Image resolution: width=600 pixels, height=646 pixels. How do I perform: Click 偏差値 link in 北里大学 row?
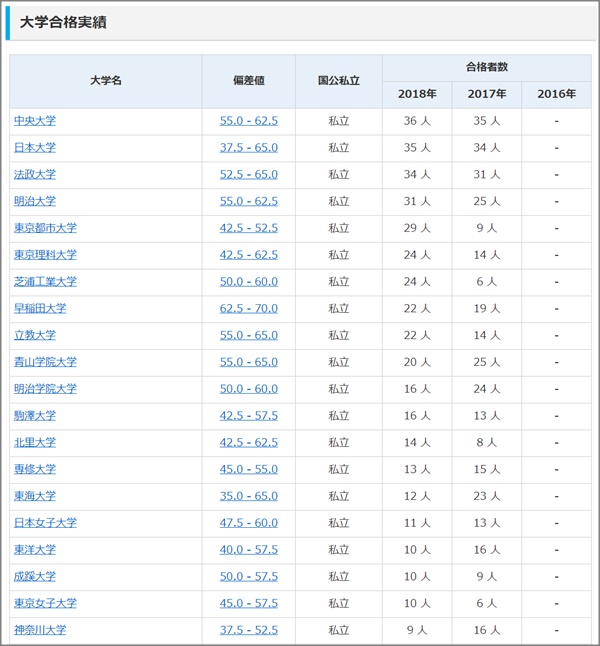[248, 442]
